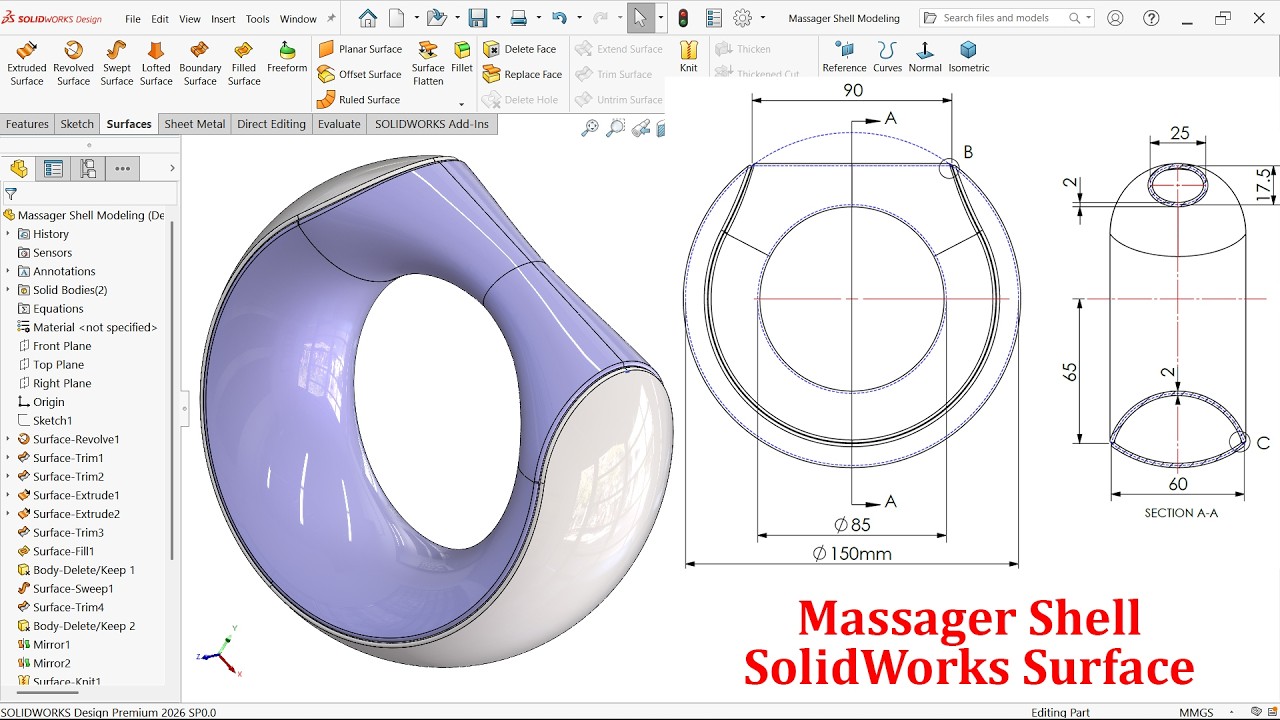
Task: Select the Planar Surface tool
Action: (x=360, y=49)
